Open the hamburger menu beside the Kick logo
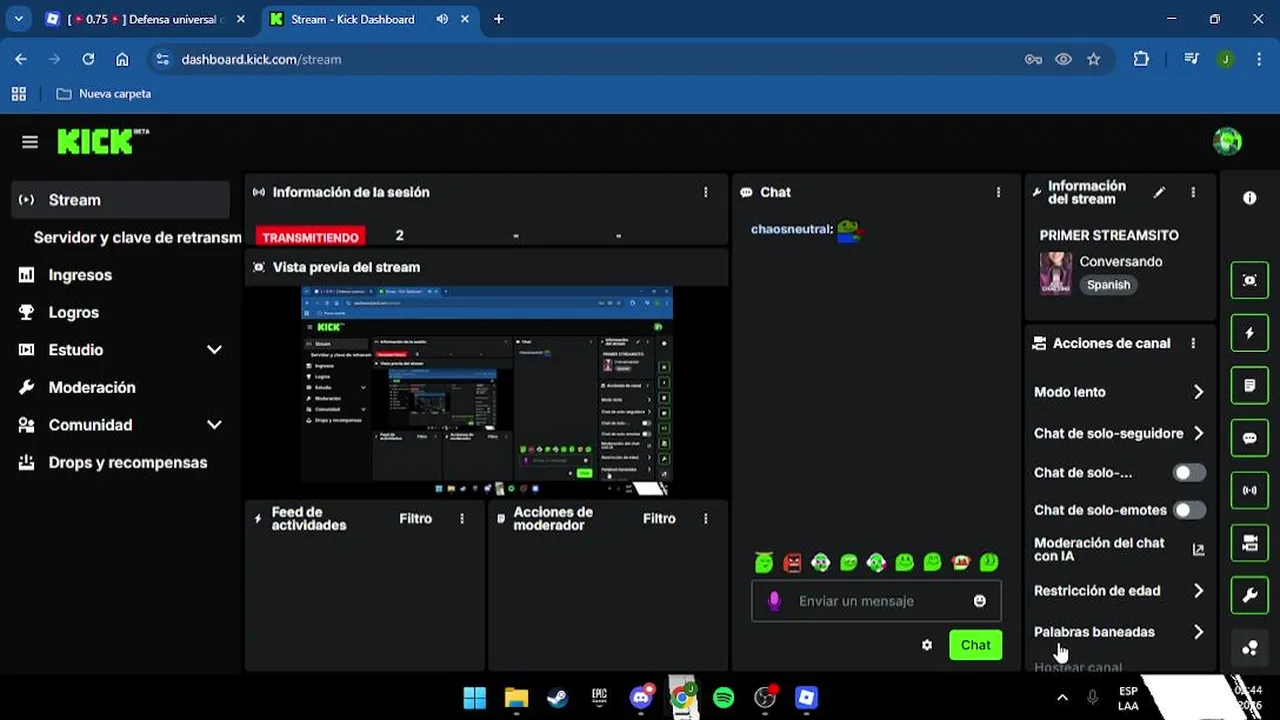1280x720 pixels. click(x=30, y=142)
